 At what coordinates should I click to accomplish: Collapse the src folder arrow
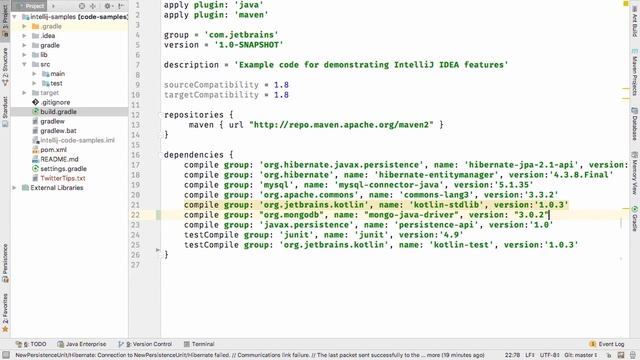tap(24, 64)
